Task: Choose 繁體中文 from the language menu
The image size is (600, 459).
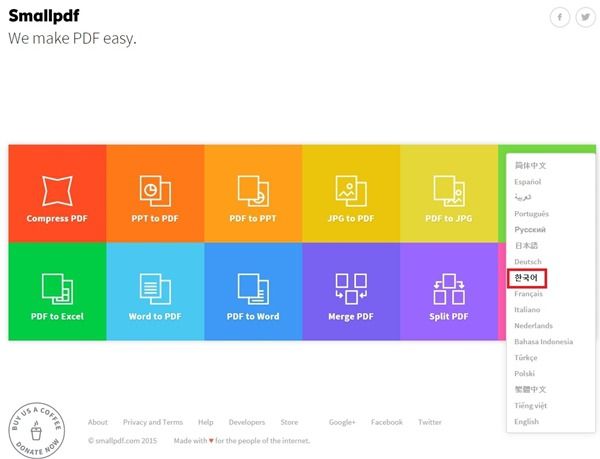Action: 530,389
